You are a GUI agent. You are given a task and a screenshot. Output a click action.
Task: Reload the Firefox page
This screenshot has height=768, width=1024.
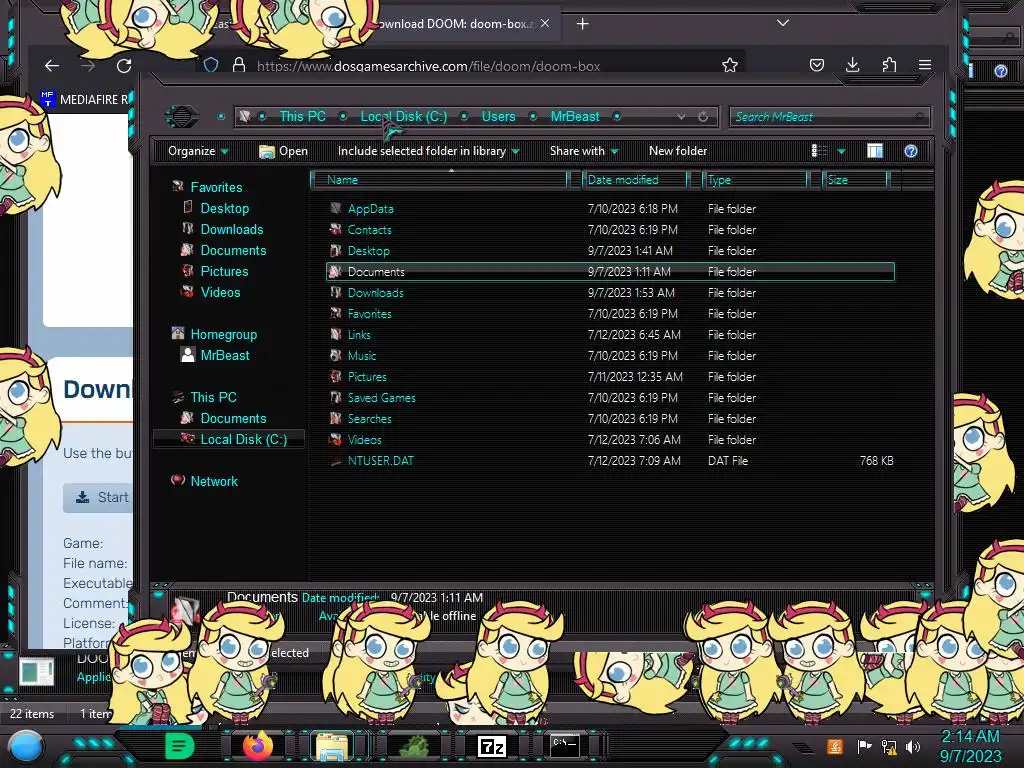pos(123,65)
